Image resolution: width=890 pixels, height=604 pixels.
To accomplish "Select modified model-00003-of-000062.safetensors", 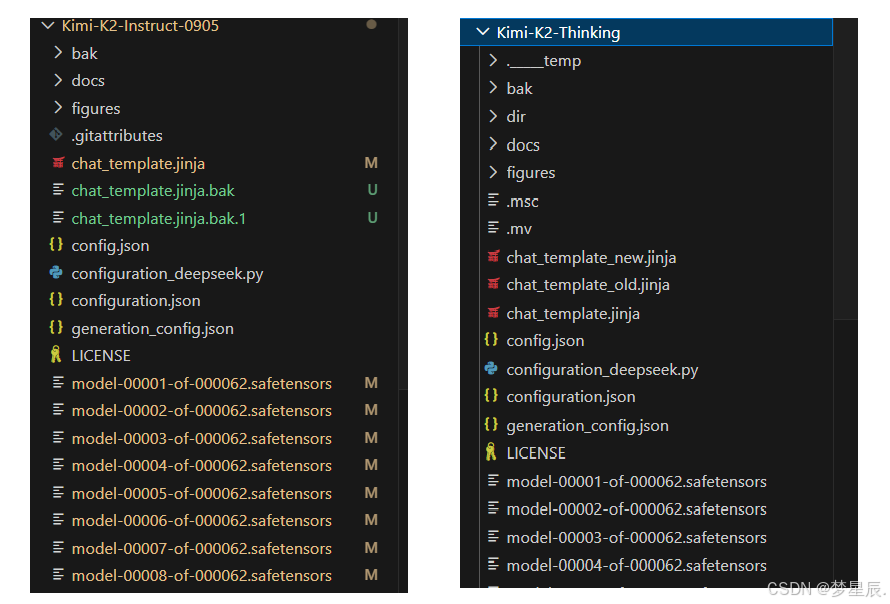I will tap(201, 438).
